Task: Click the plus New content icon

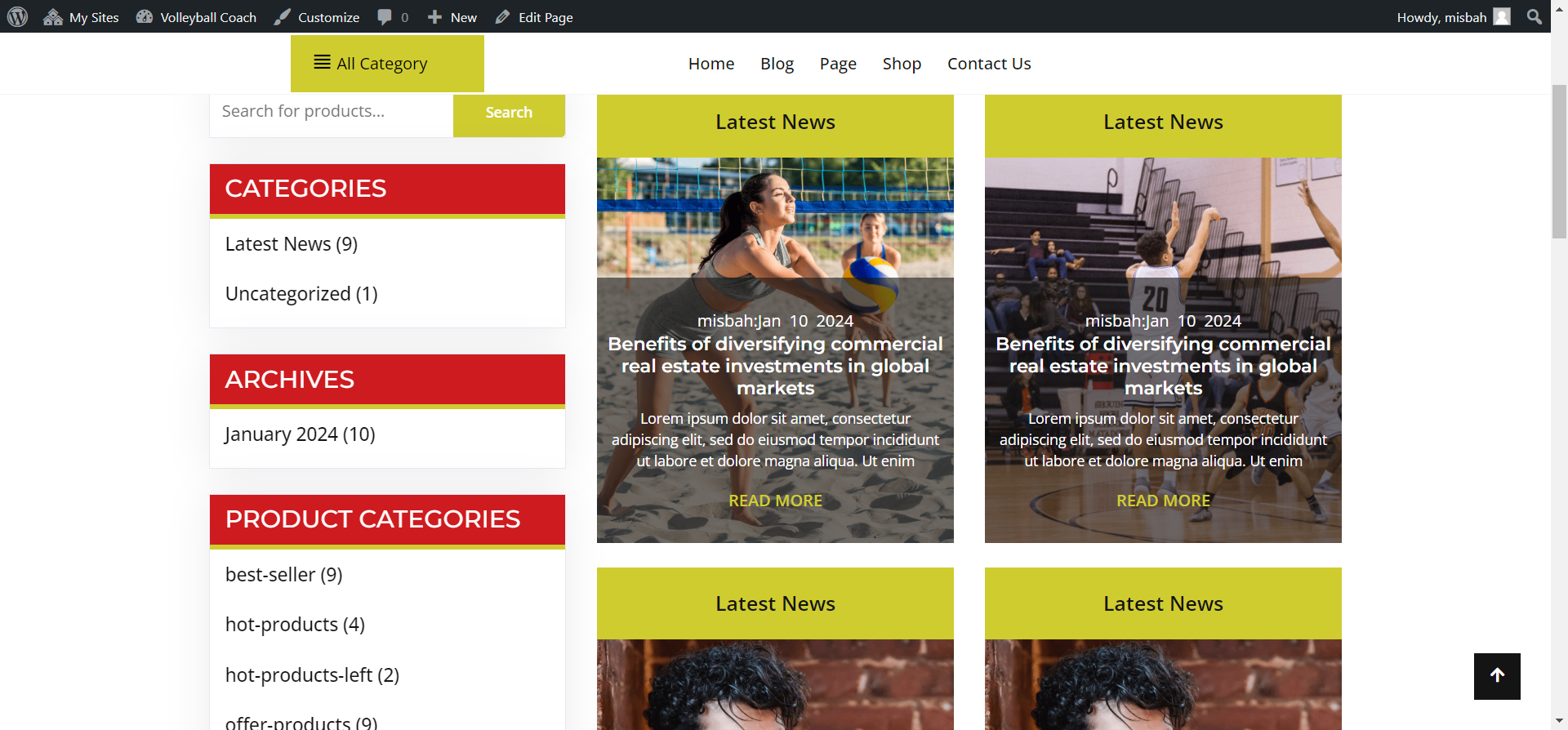Action: click(434, 17)
